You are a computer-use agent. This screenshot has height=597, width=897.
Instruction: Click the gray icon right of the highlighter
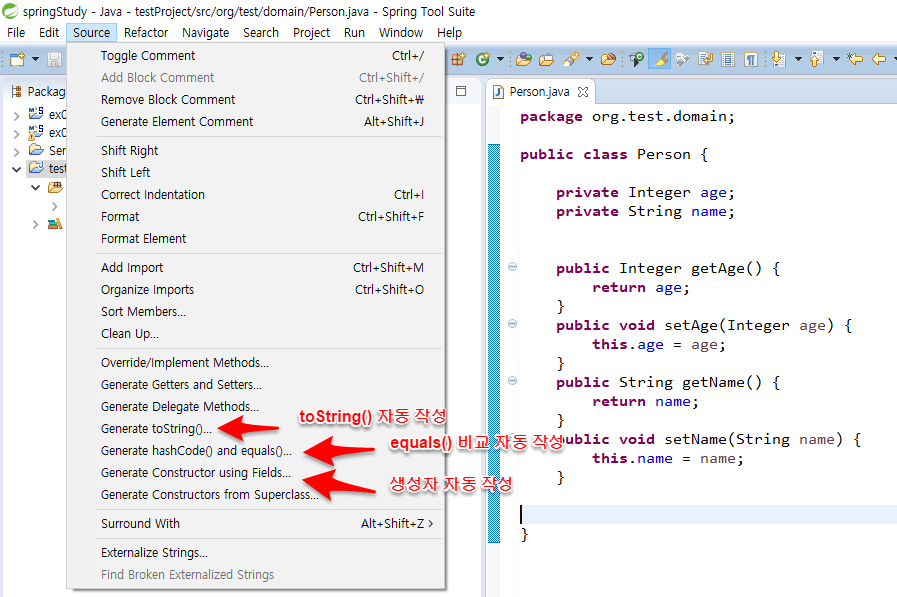coord(682,59)
